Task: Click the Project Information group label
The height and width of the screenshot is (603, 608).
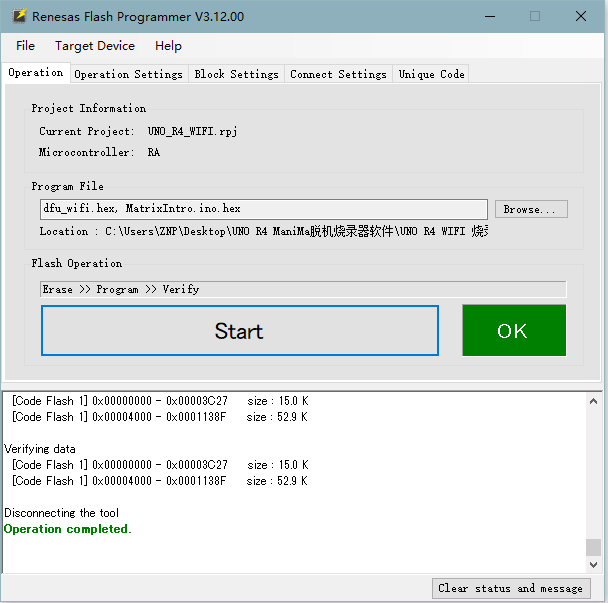Action: pos(89,108)
